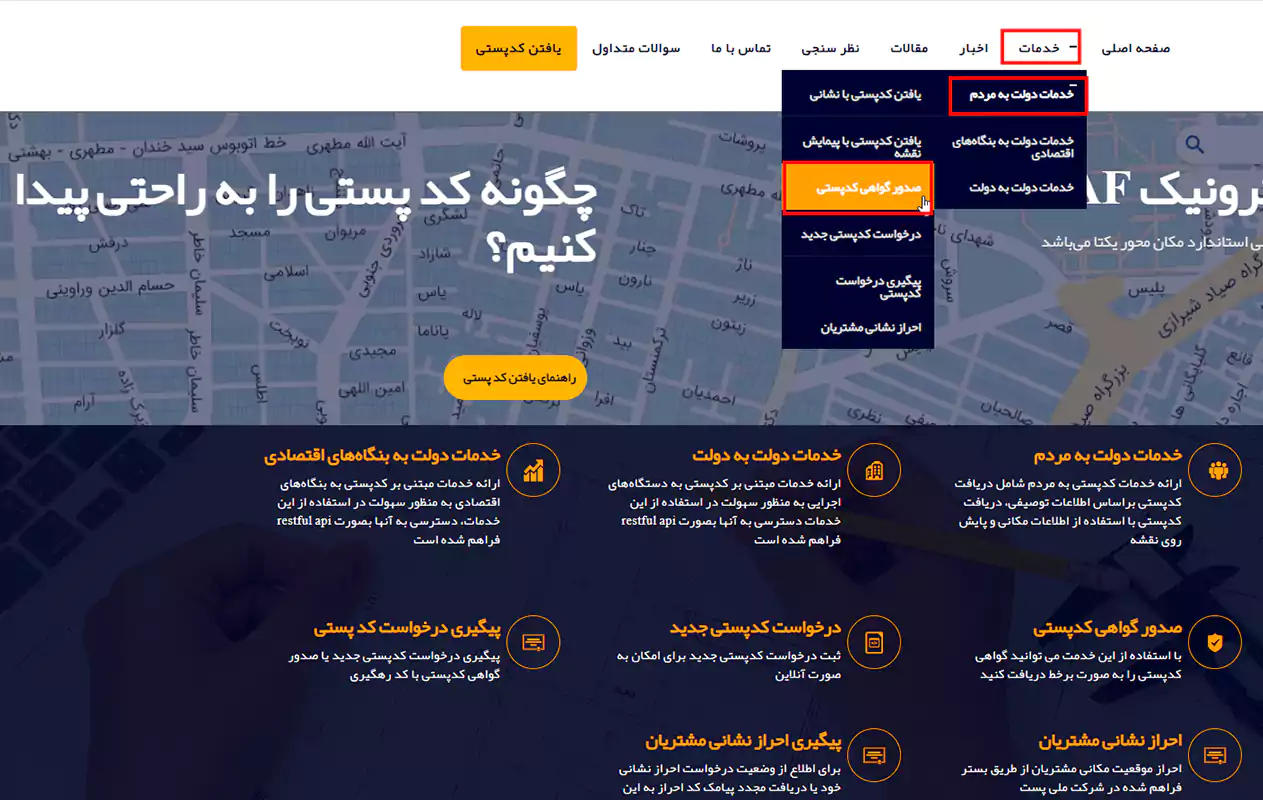Open the احراز نشانی مشتریان card heading
Viewport: 1263px width, 800px height.
tap(1110, 741)
